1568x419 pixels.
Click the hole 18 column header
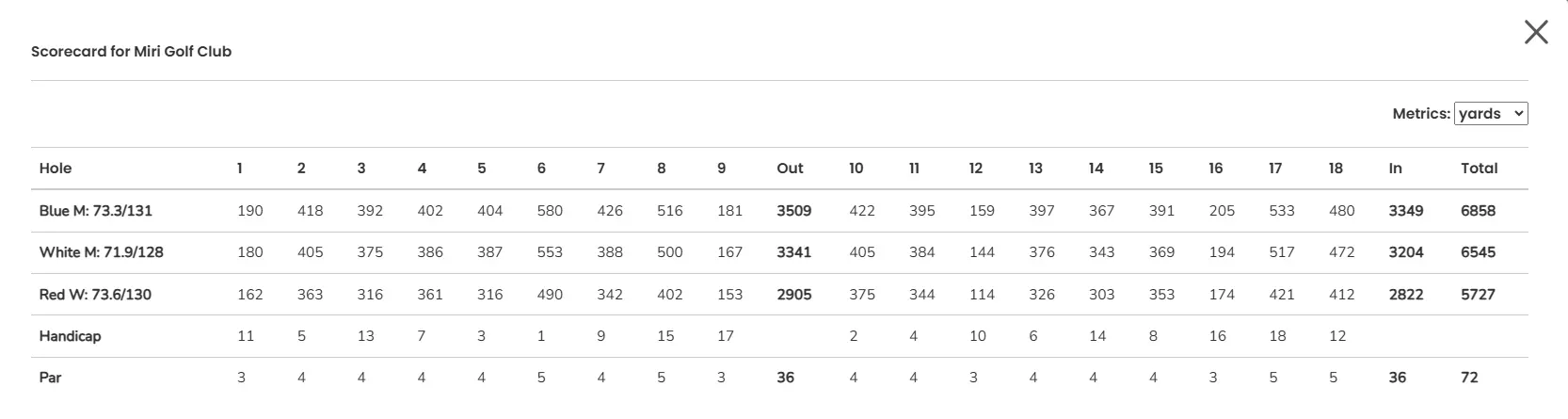[1336, 169]
